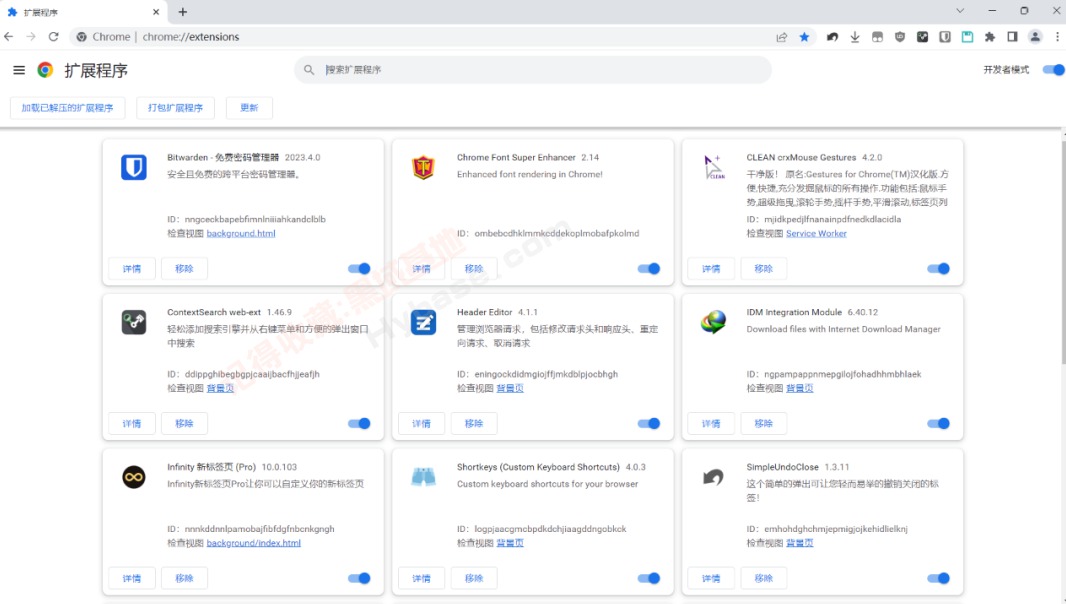
Task: Click the Header Editor card icon
Action: pyautogui.click(x=423, y=322)
